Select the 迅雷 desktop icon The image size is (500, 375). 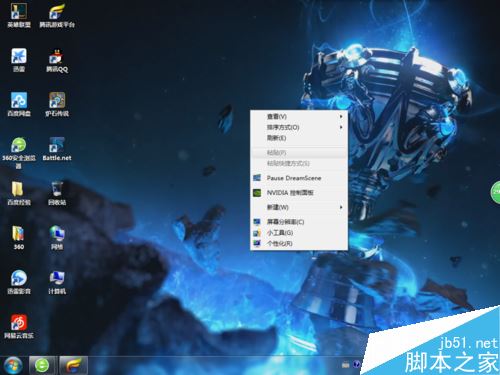19,60
